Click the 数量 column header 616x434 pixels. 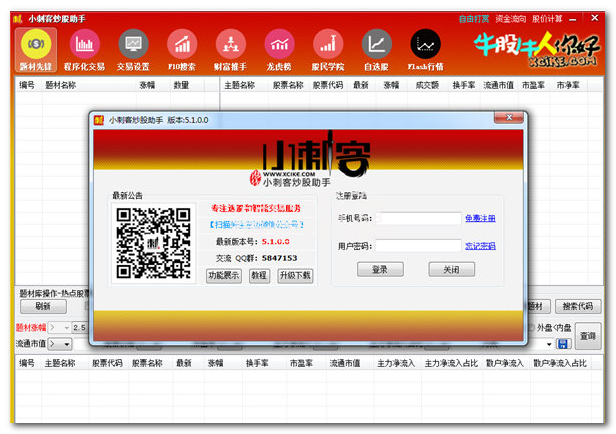[x=181, y=85]
